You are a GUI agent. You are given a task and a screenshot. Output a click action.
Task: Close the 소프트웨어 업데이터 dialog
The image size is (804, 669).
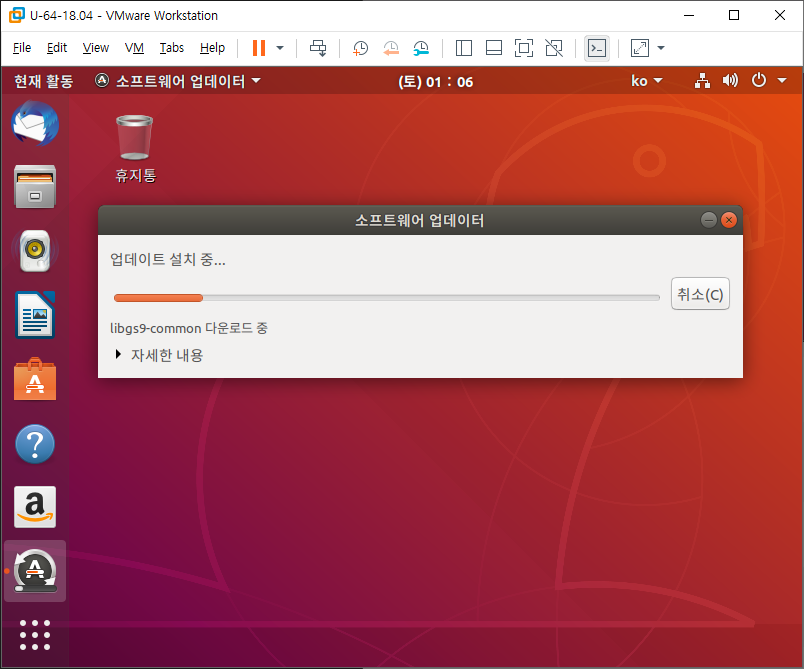pyautogui.click(x=729, y=220)
